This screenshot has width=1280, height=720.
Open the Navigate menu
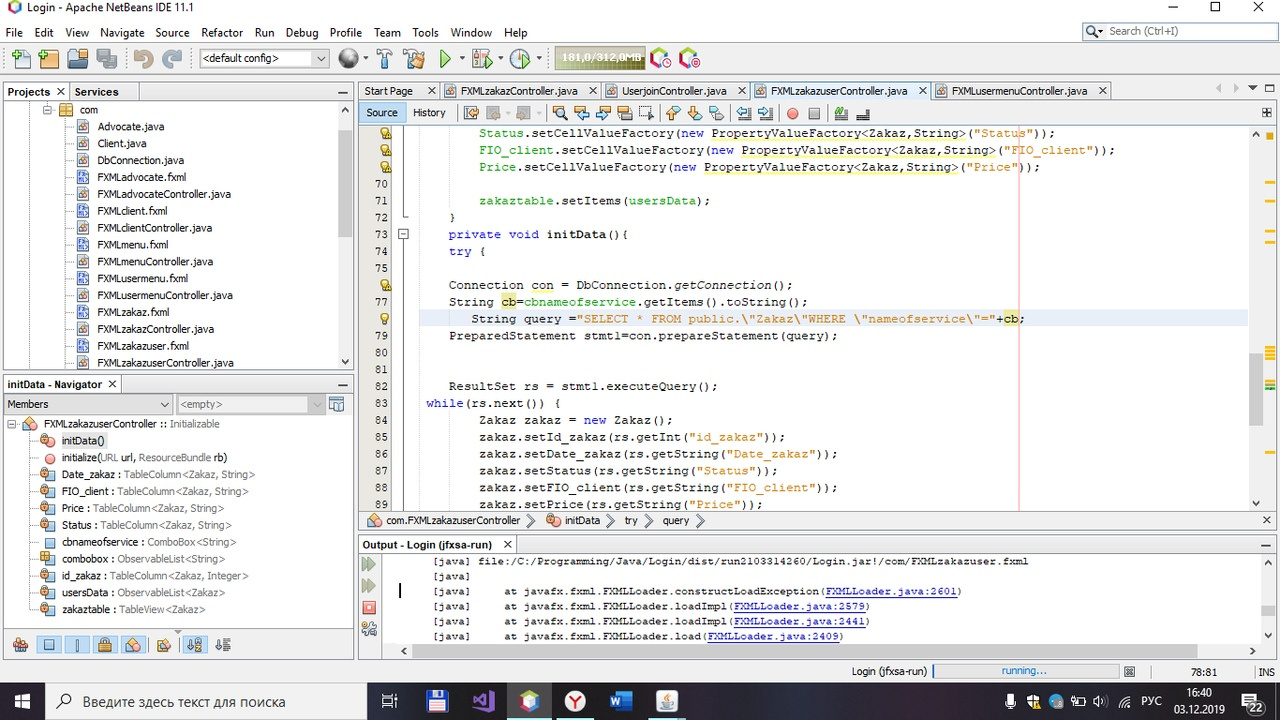122,32
